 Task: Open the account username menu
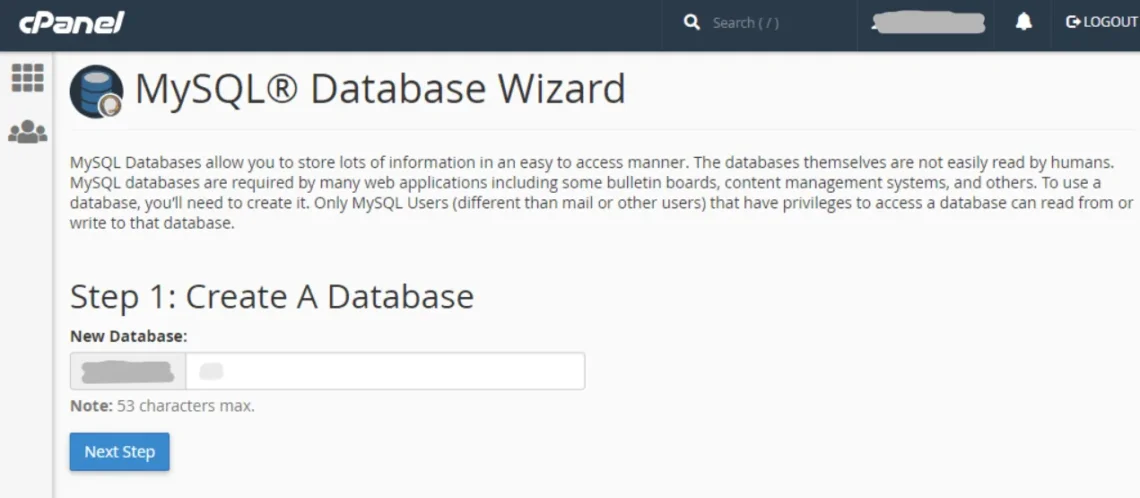[x=927, y=23]
